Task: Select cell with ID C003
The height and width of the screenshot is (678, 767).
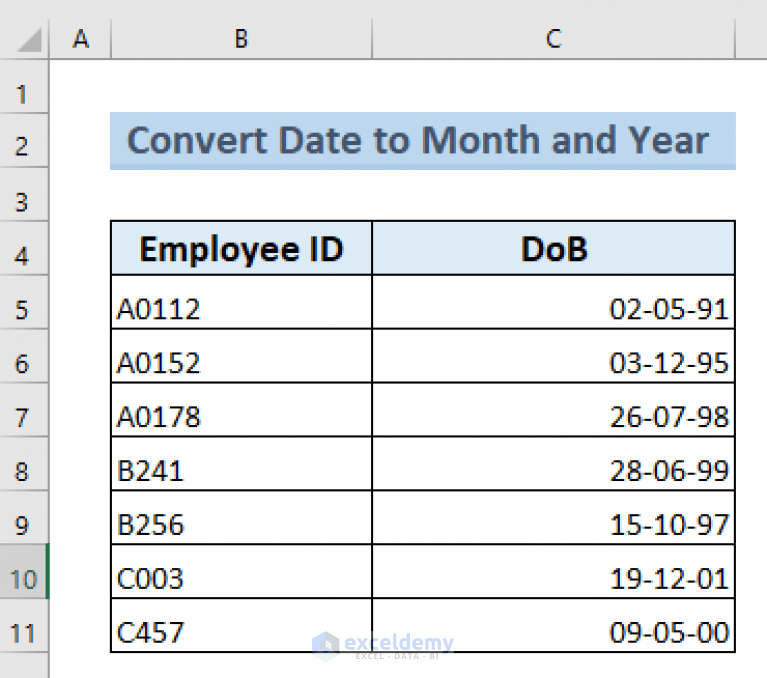Action: pyautogui.click(x=242, y=571)
